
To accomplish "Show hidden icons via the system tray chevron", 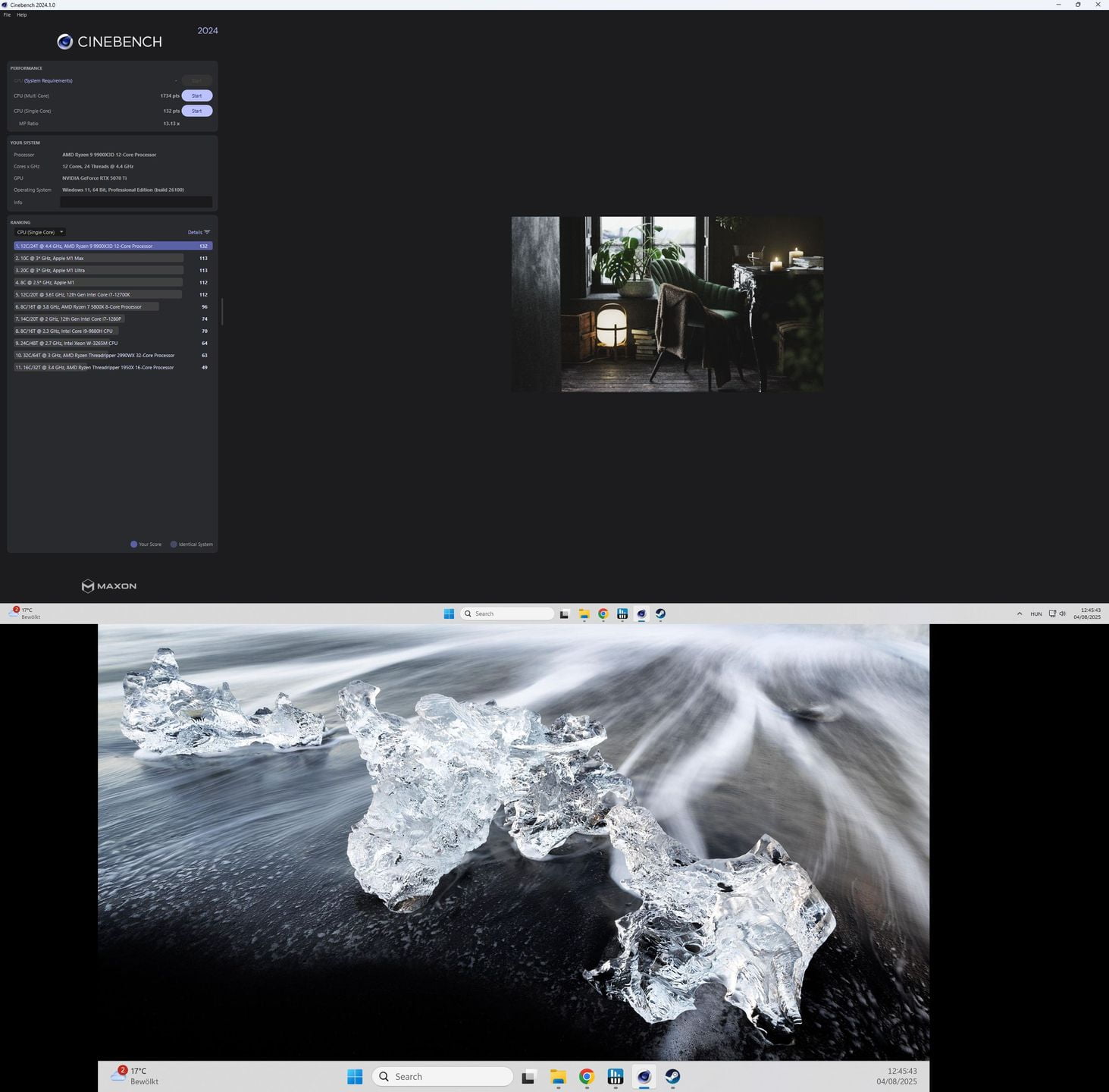I will 1020,613.
